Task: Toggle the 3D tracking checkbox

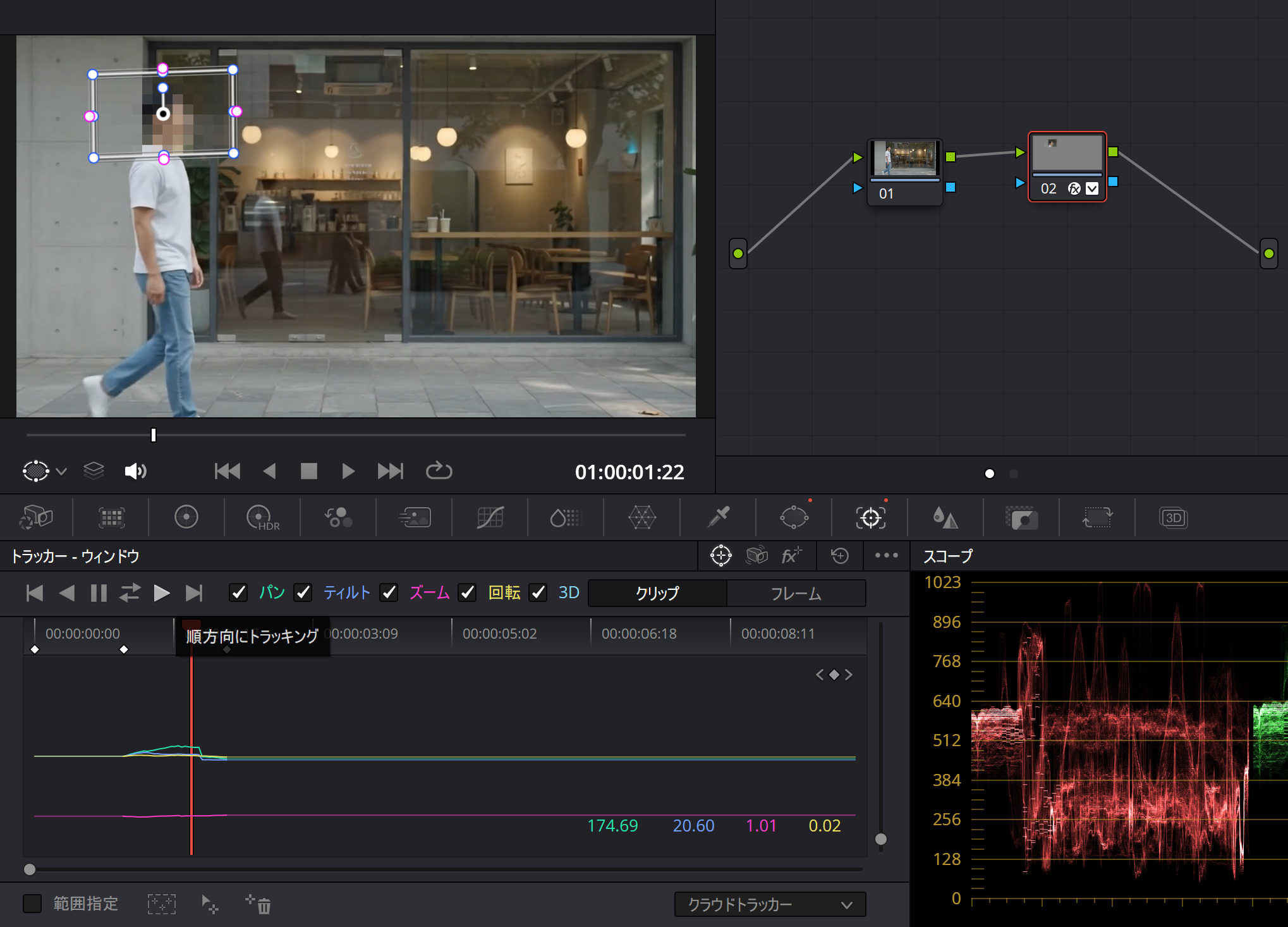Action: coord(538,592)
